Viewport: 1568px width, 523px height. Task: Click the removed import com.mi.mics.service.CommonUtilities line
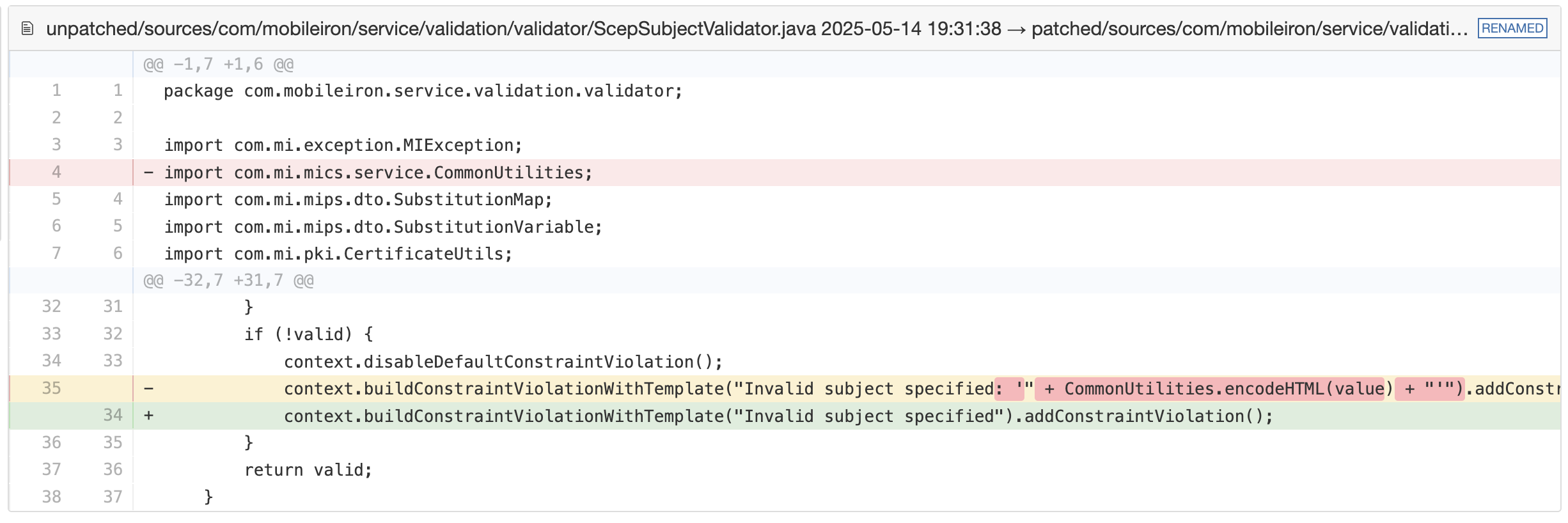point(378,173)
